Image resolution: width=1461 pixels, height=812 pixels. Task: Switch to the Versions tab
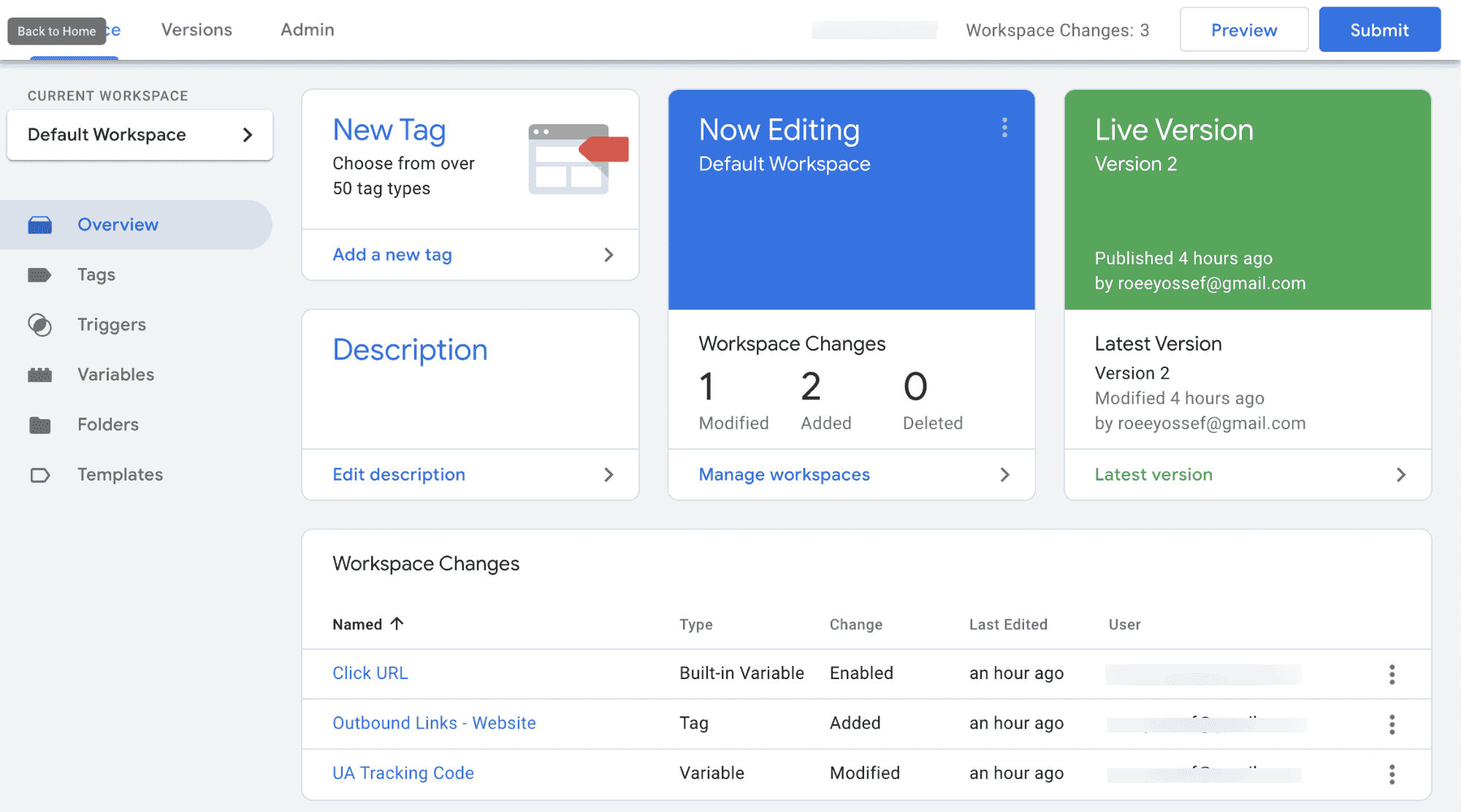tap(197, 30)
